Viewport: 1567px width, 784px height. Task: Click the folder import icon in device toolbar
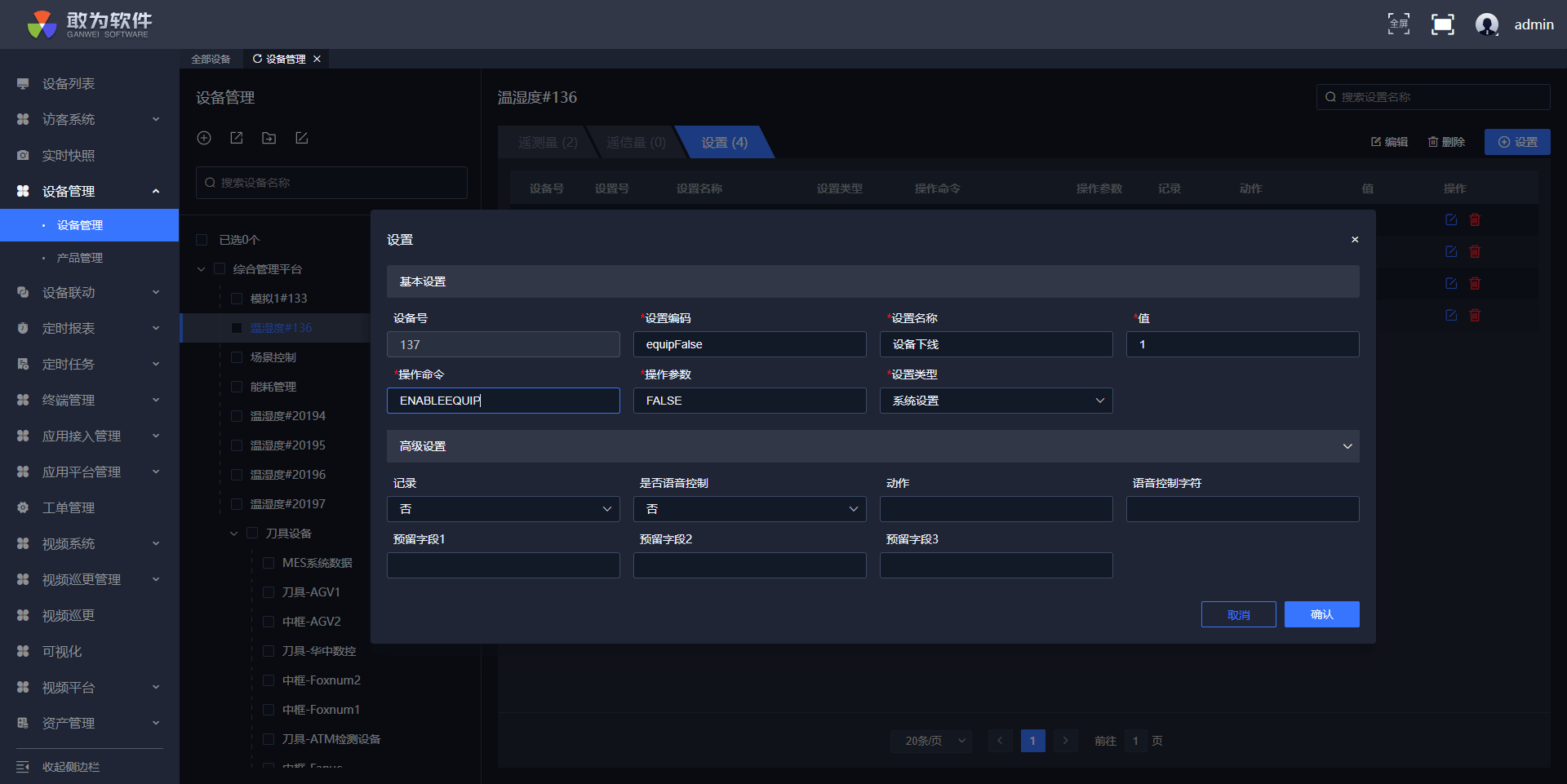click(269, 138)
